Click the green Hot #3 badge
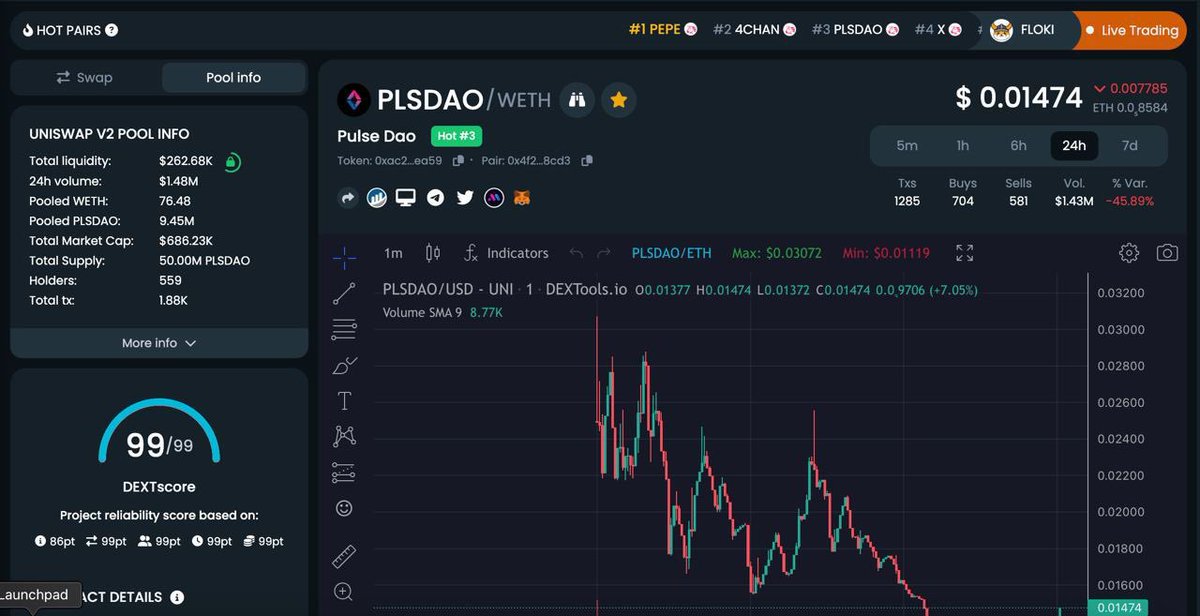Screen dimensions: 1200x616 457,136
